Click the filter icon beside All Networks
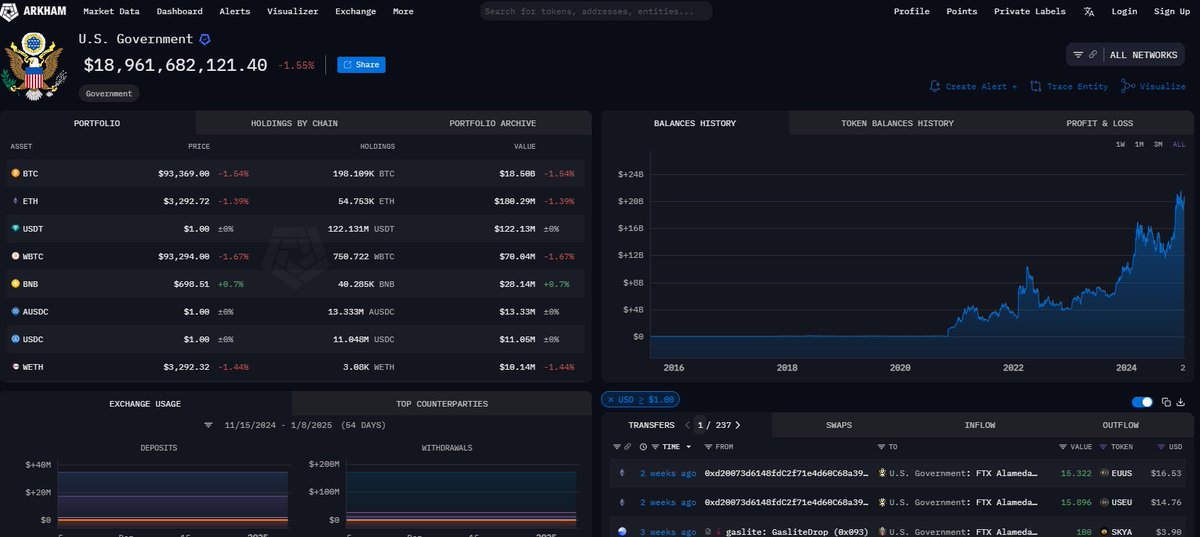Viewport: 1200px width, 537px height. point(1078,55)
